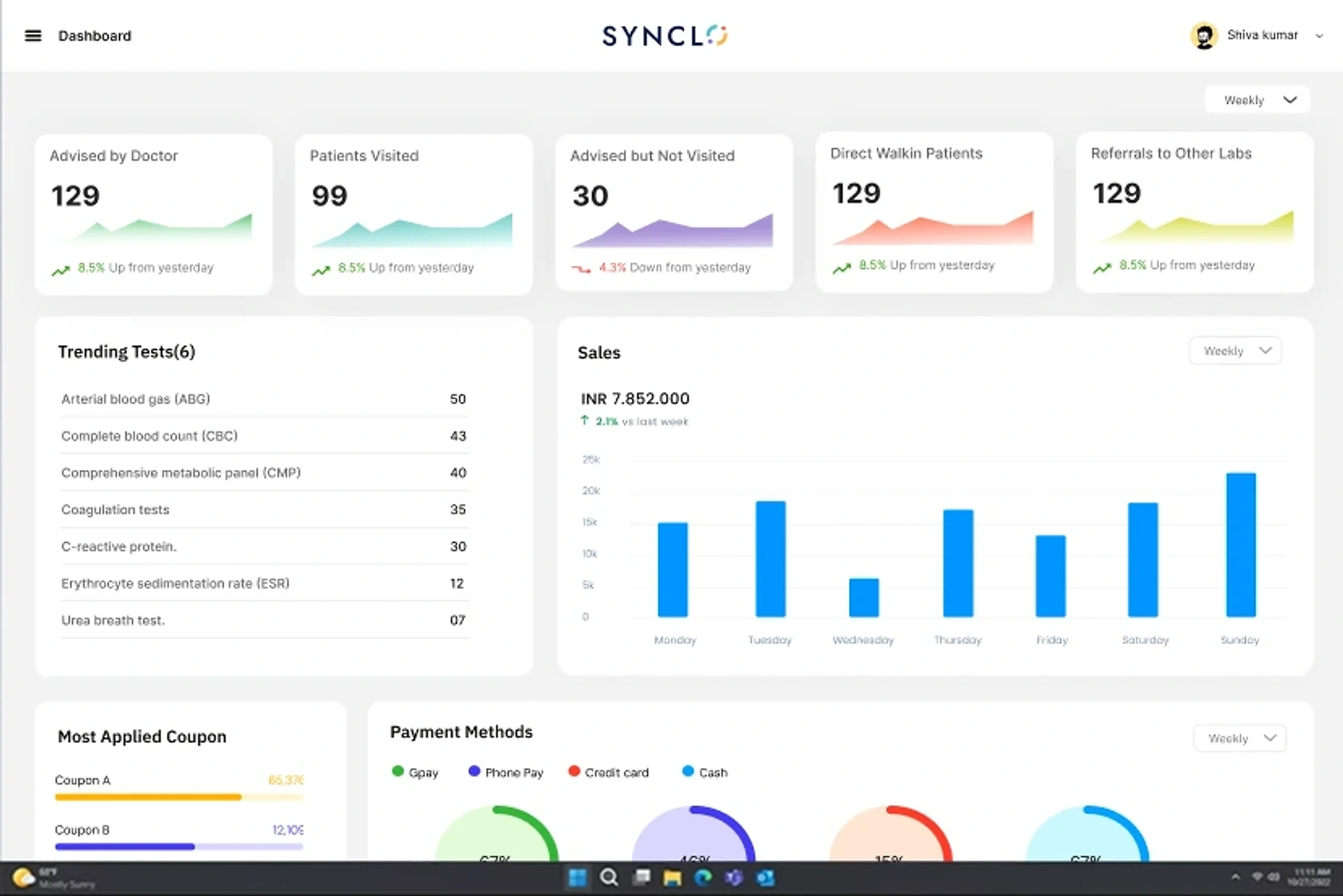This screenshot has height=896, width=1343.
Task: Open the Patients Visited card
Action: pos(414,214)
